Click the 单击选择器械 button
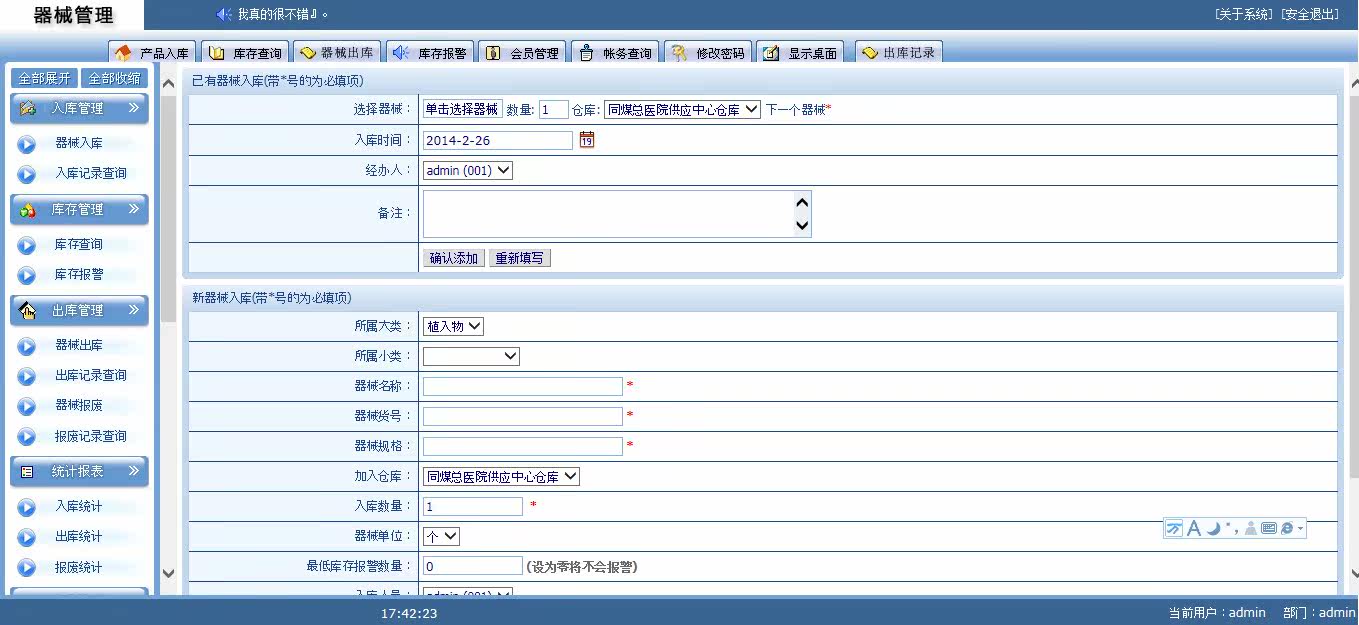Image resolution: width=1359 pixels, height=625 pixels. pos(462,110)
